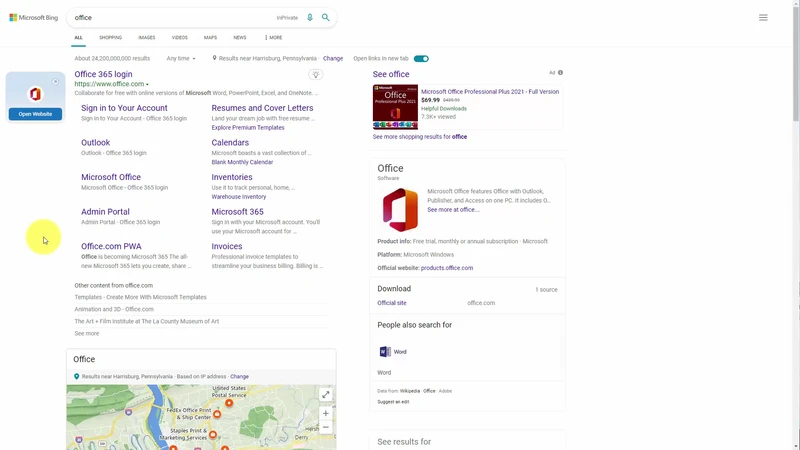Open See more shopping results for office
Viewport: 800px width, 450px height.
420,137
